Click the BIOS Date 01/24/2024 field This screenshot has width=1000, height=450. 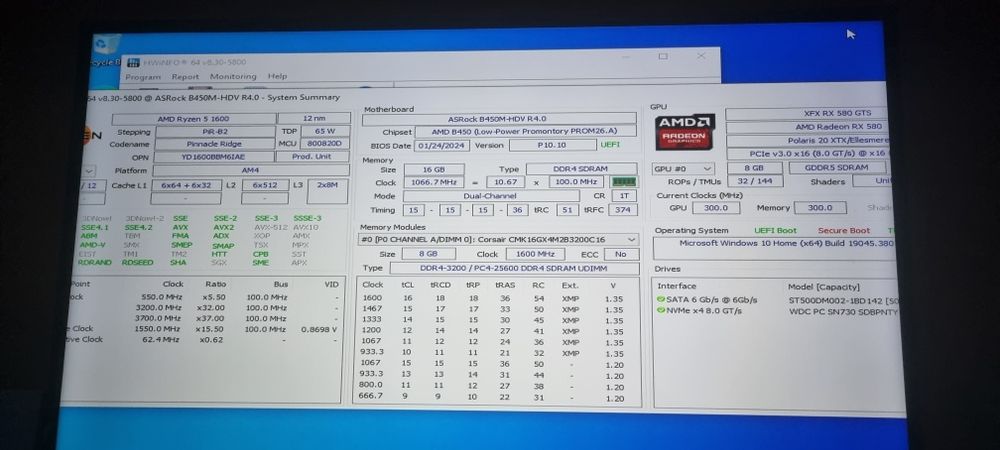(x=442, y=145)
